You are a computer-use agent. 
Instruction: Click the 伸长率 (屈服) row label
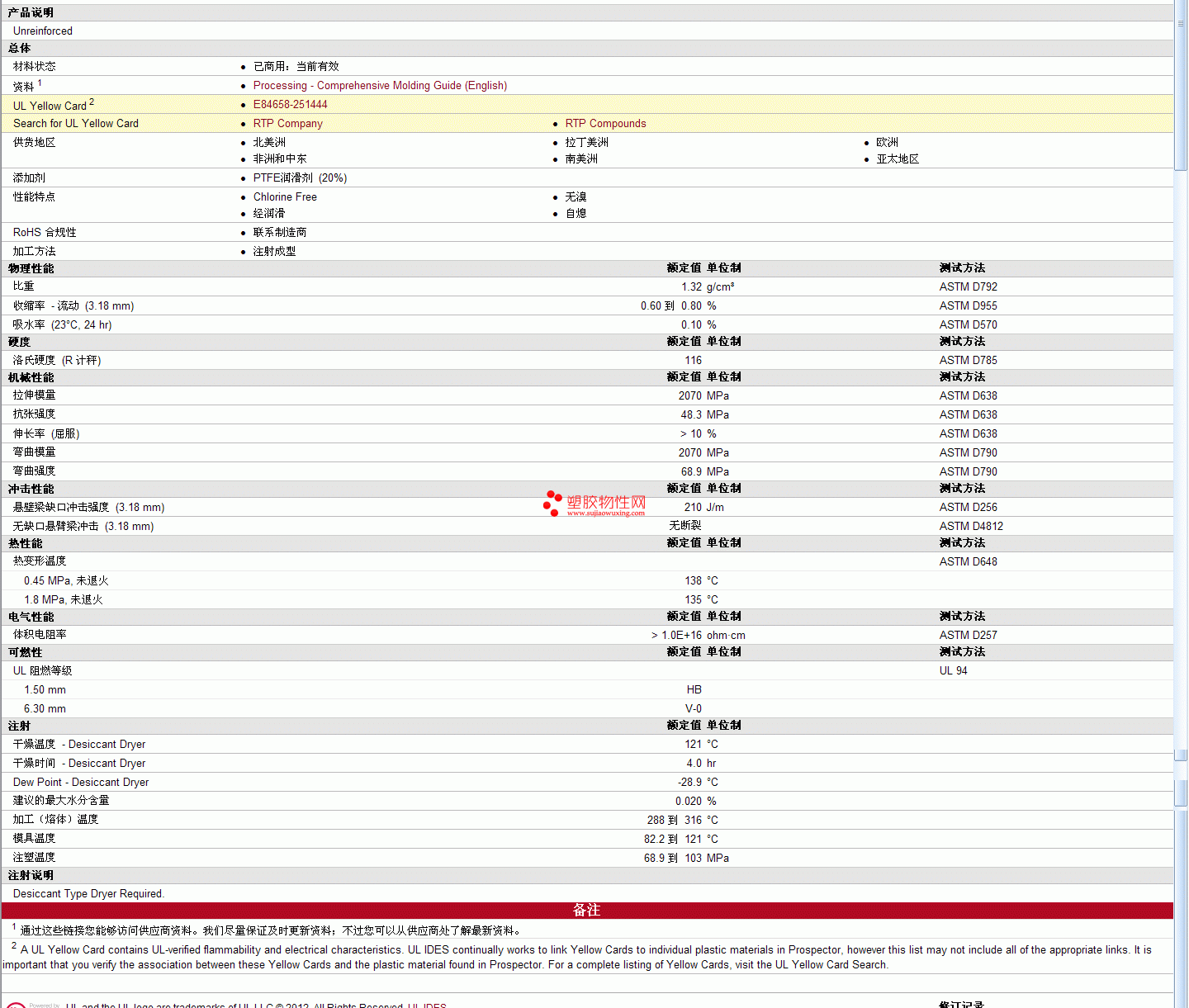46,433
